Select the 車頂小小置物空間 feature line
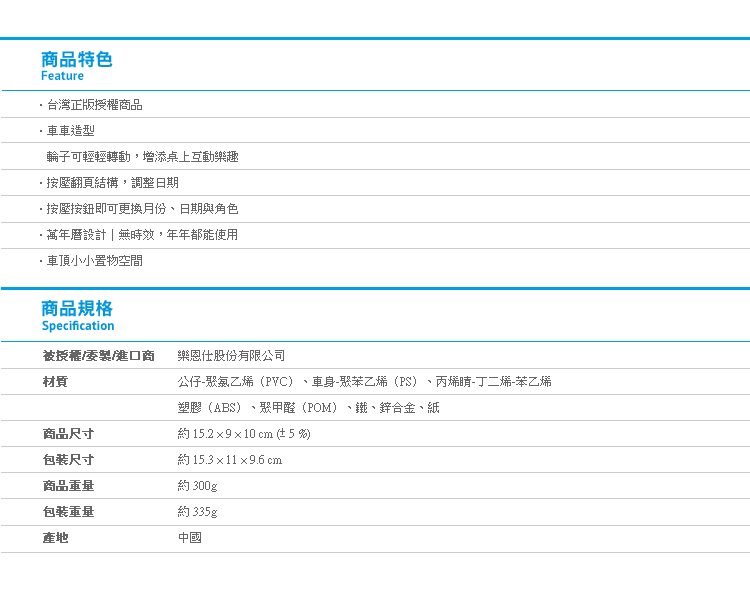The height and width of the screenshot is (598, 750). click(x=94, y=261)
